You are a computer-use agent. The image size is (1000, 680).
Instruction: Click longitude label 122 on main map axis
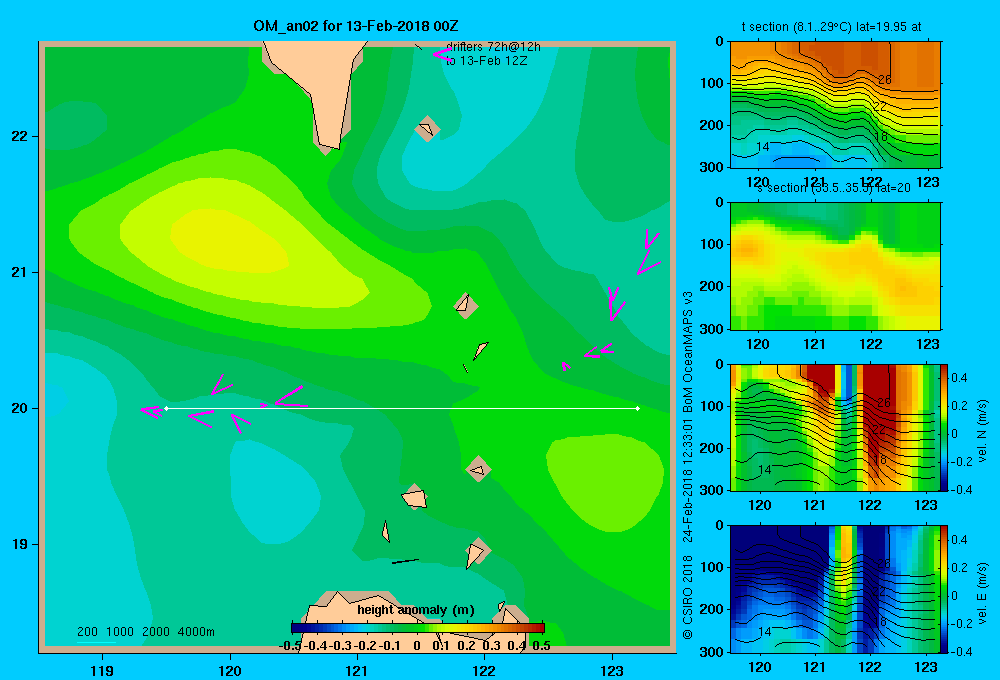point(484,670)
